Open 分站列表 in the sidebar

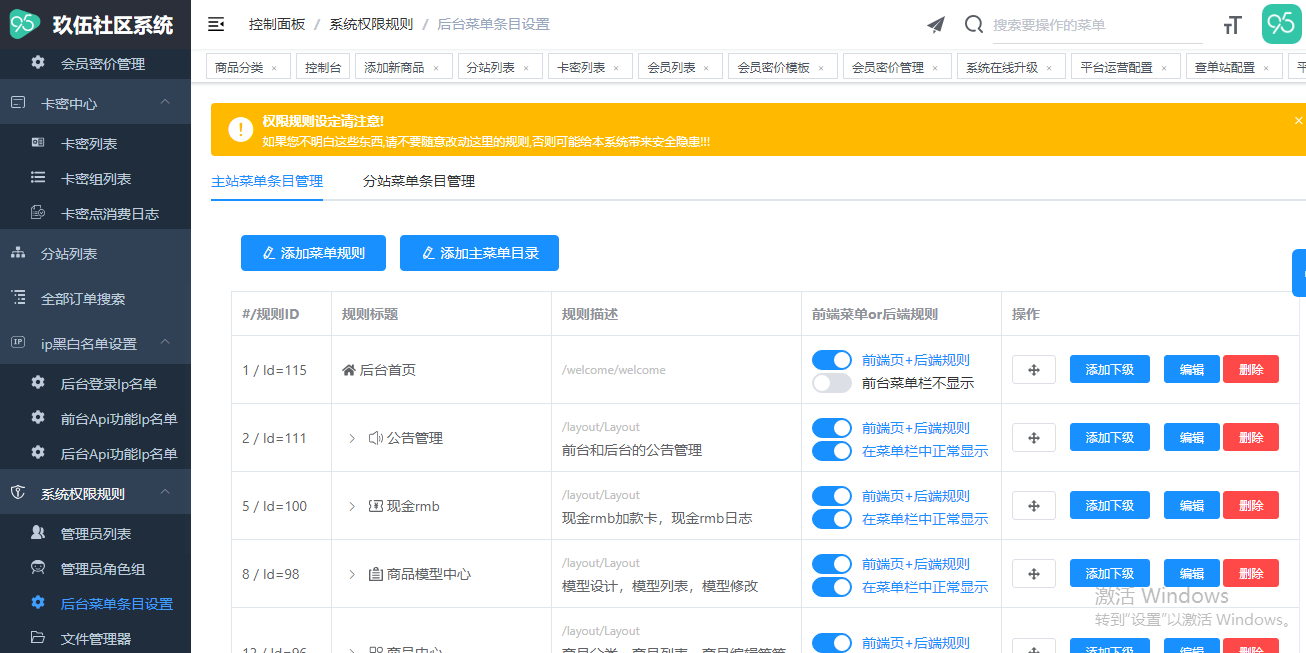click(95, 253)
